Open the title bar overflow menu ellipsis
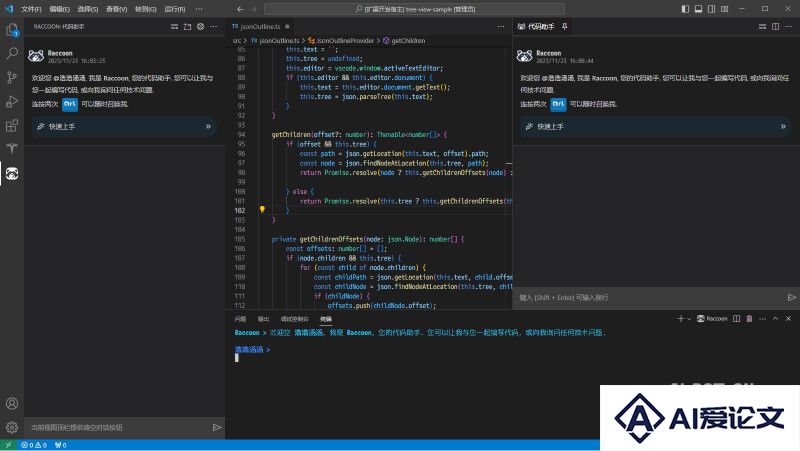 [x=199, y=9]
